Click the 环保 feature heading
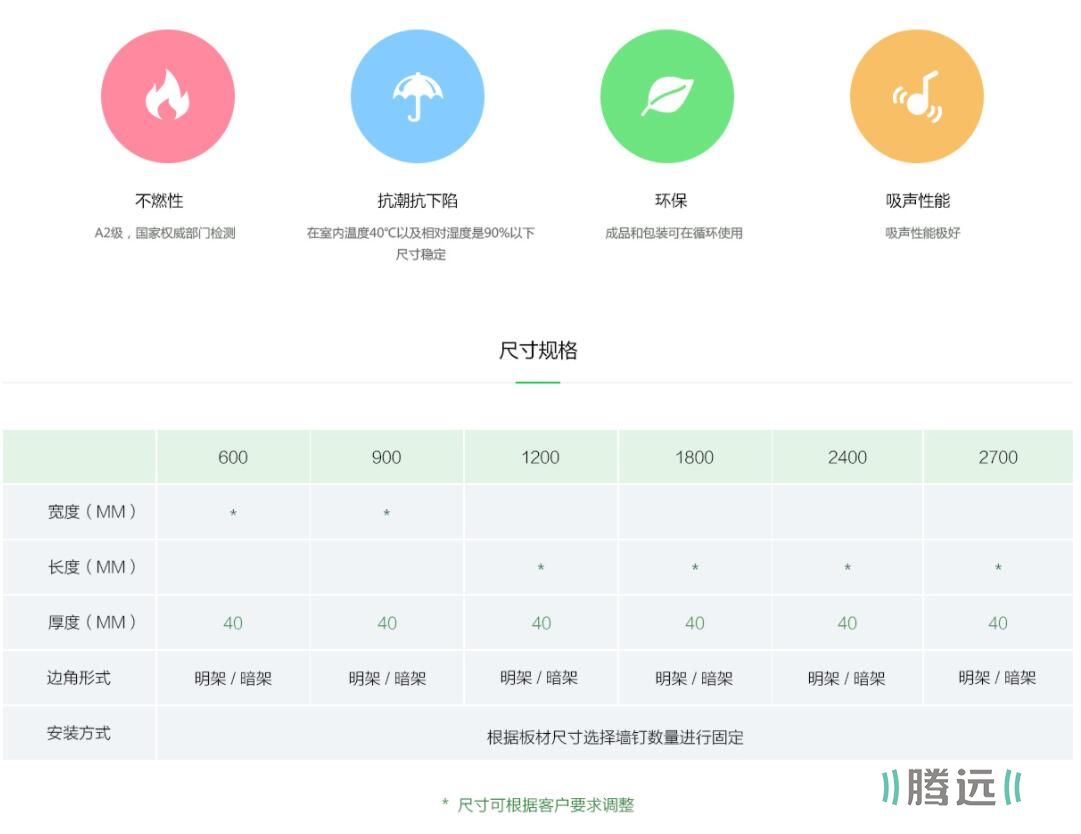The height and width of the screenshot is (834, 1081). (x=671, y=201)
